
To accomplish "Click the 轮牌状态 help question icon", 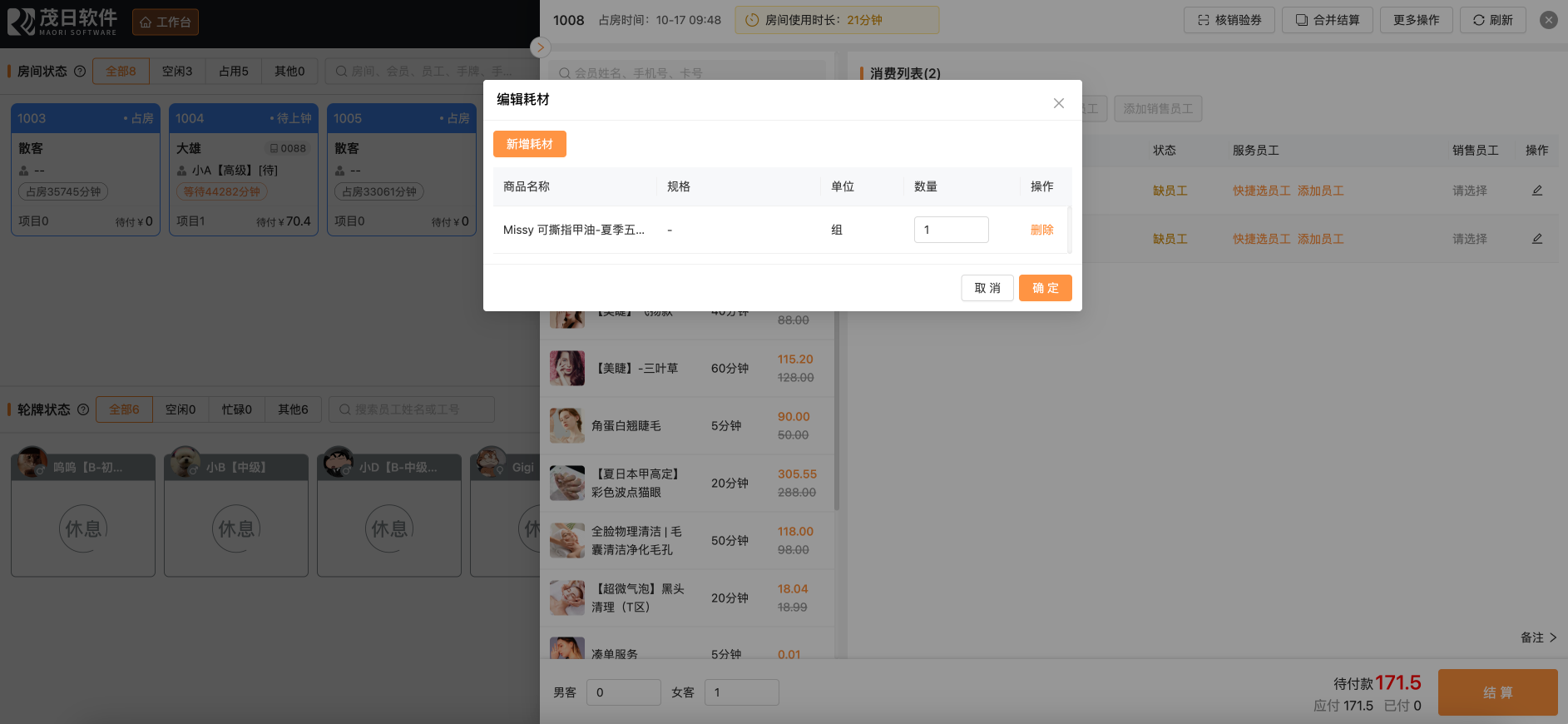I will (x=83, y=409).
